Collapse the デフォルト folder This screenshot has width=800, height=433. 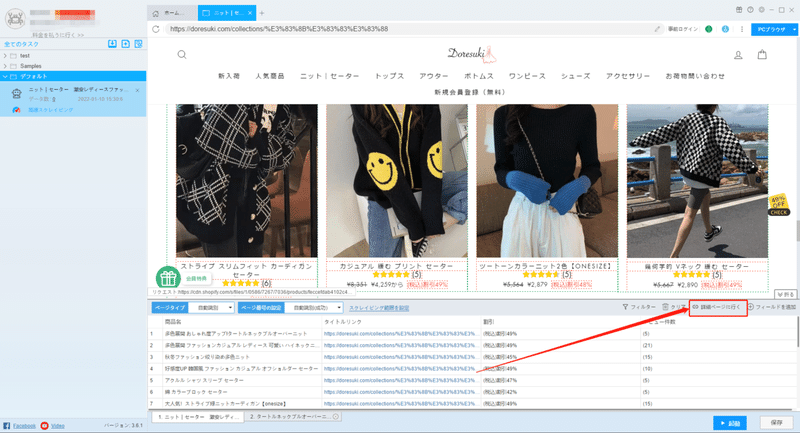5,77
